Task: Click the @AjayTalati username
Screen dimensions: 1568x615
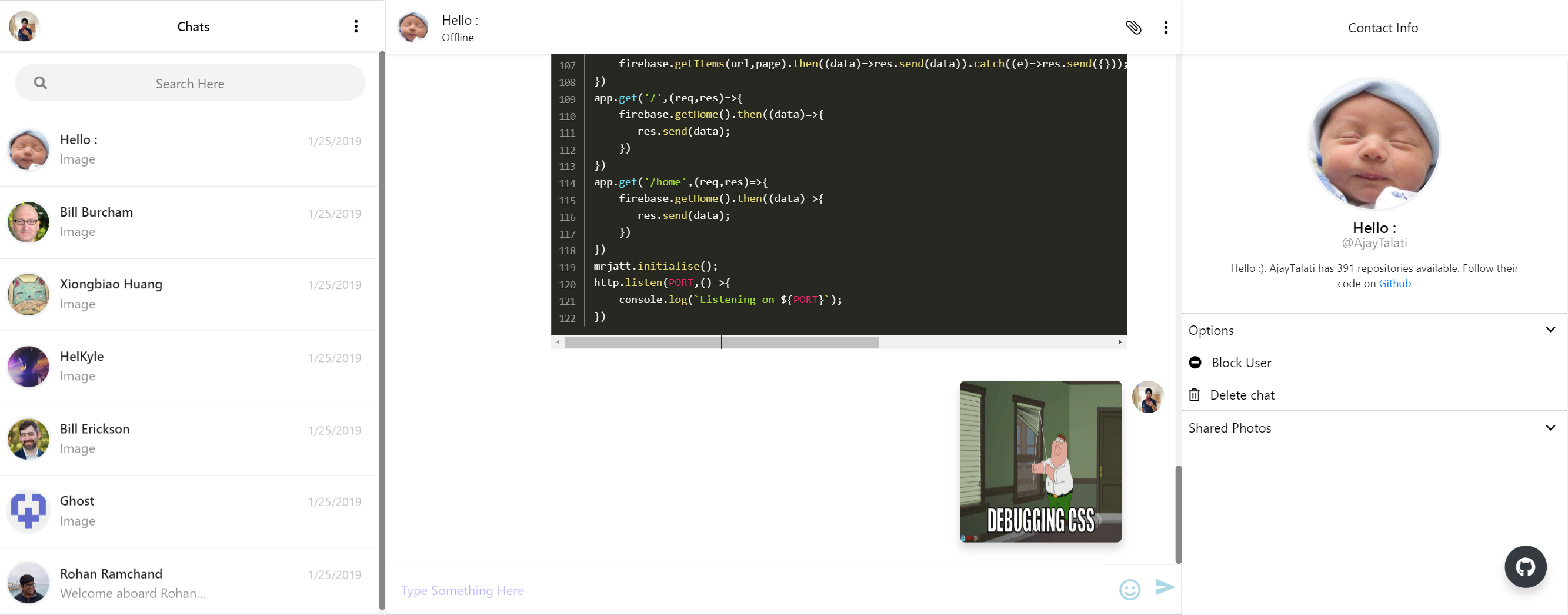Action: [x=1374, y=242]
